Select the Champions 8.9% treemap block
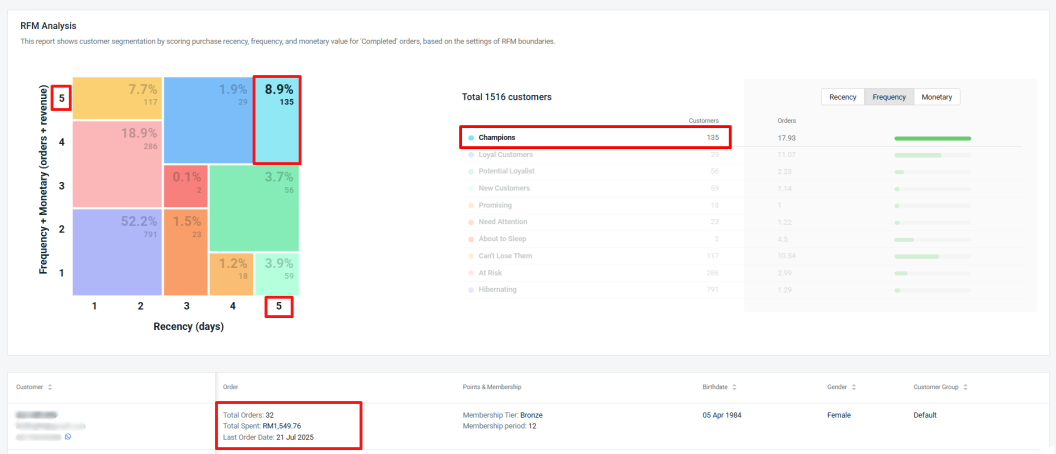Image resolution: width=1056 pixels, height=454 pixels. pos(277,120)
